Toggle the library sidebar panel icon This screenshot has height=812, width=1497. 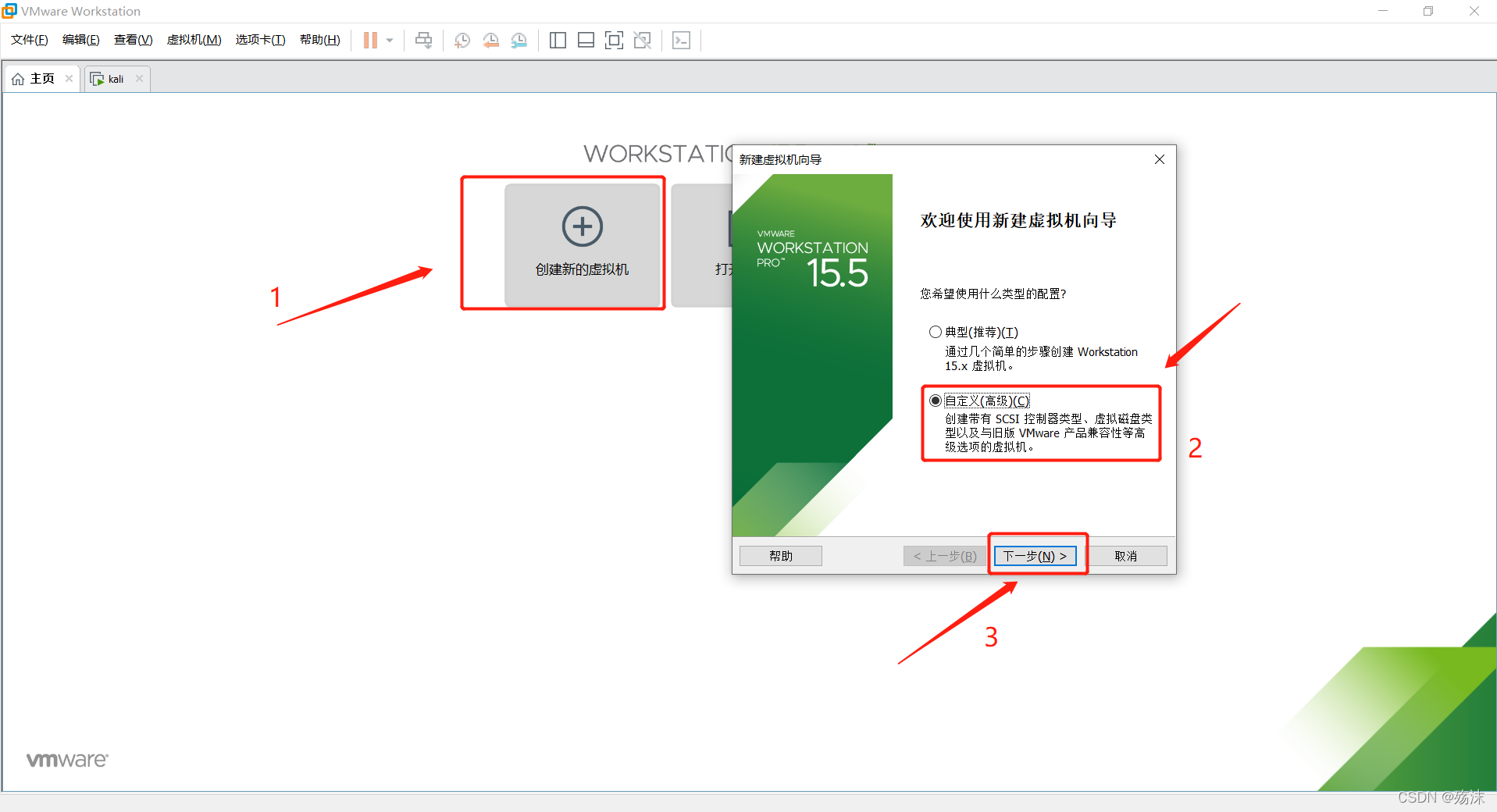tap(558, 41)
